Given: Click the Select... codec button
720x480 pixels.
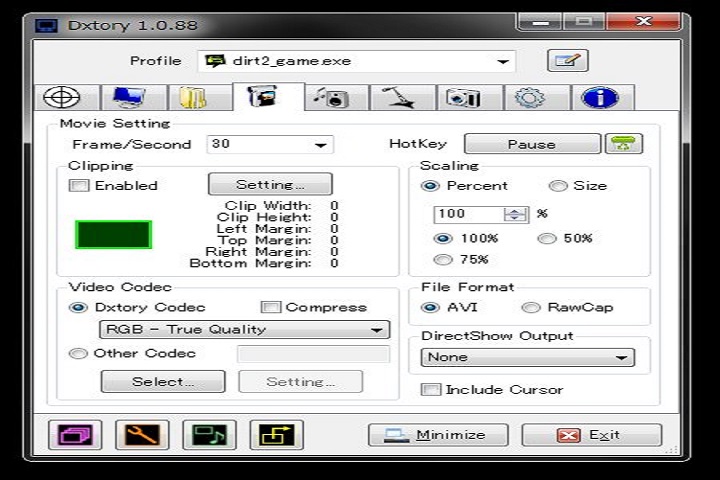Looking at the screenshot, I should 163,381.
